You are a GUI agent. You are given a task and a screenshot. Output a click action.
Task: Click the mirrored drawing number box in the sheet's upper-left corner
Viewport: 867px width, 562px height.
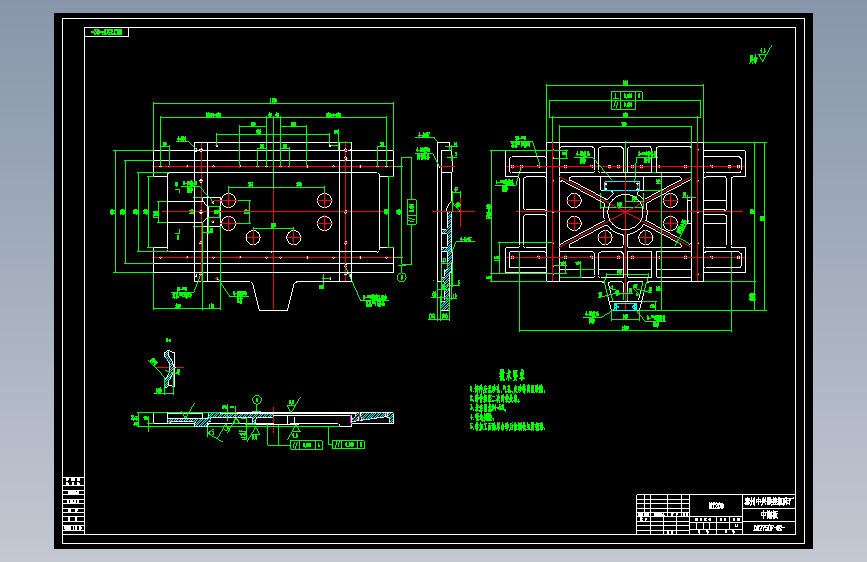click(x=107, y=32)
